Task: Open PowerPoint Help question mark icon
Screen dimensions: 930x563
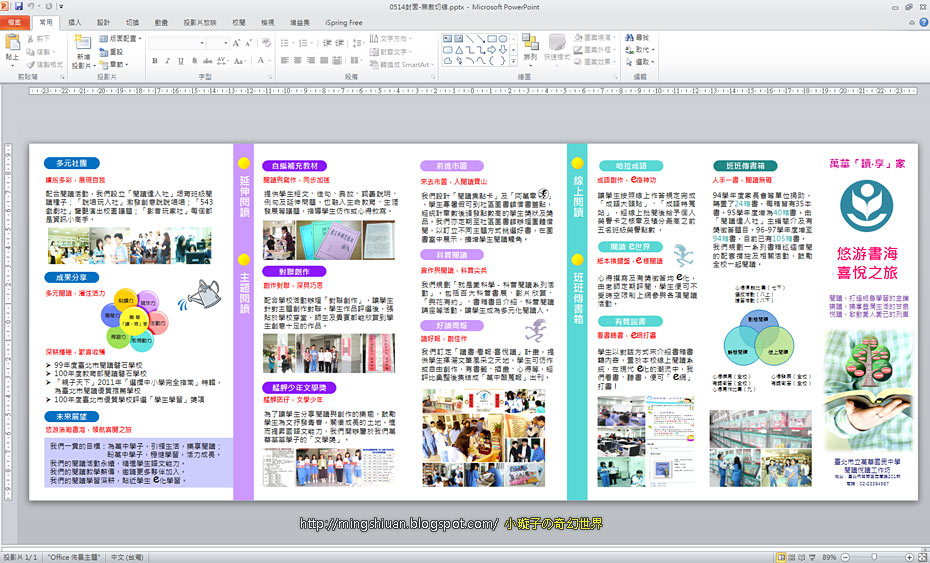Action: 923,23
